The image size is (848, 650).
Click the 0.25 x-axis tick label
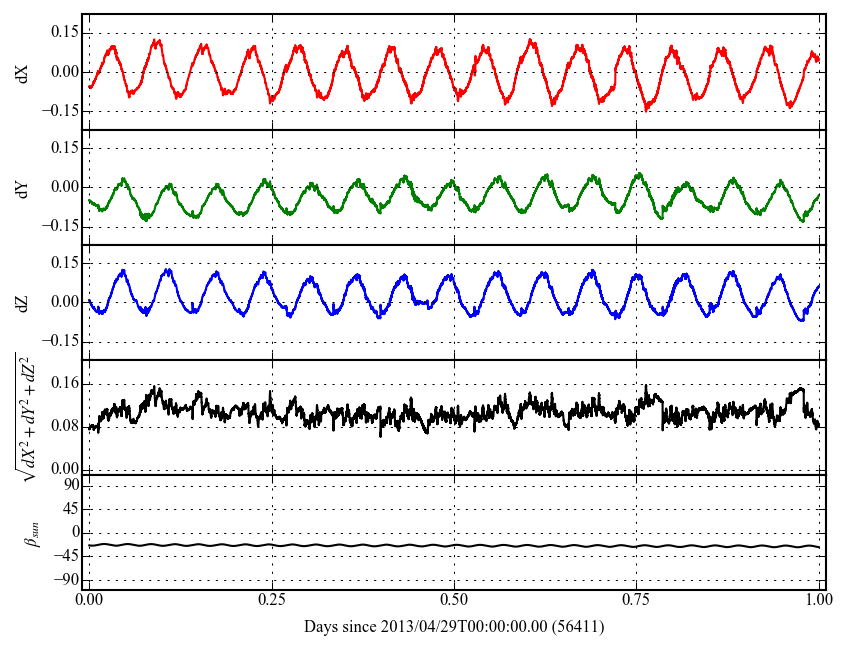(271, 603)
